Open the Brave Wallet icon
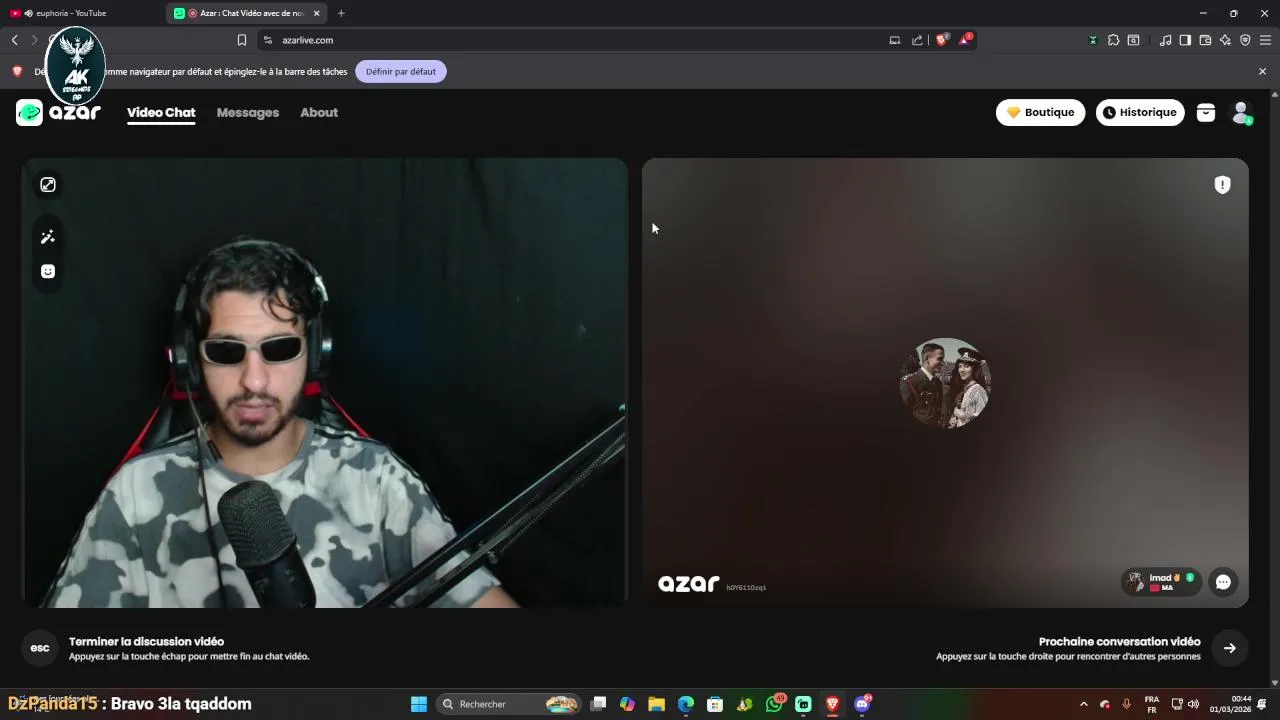Screen dimensions: 1280x720 point(1205,40)
